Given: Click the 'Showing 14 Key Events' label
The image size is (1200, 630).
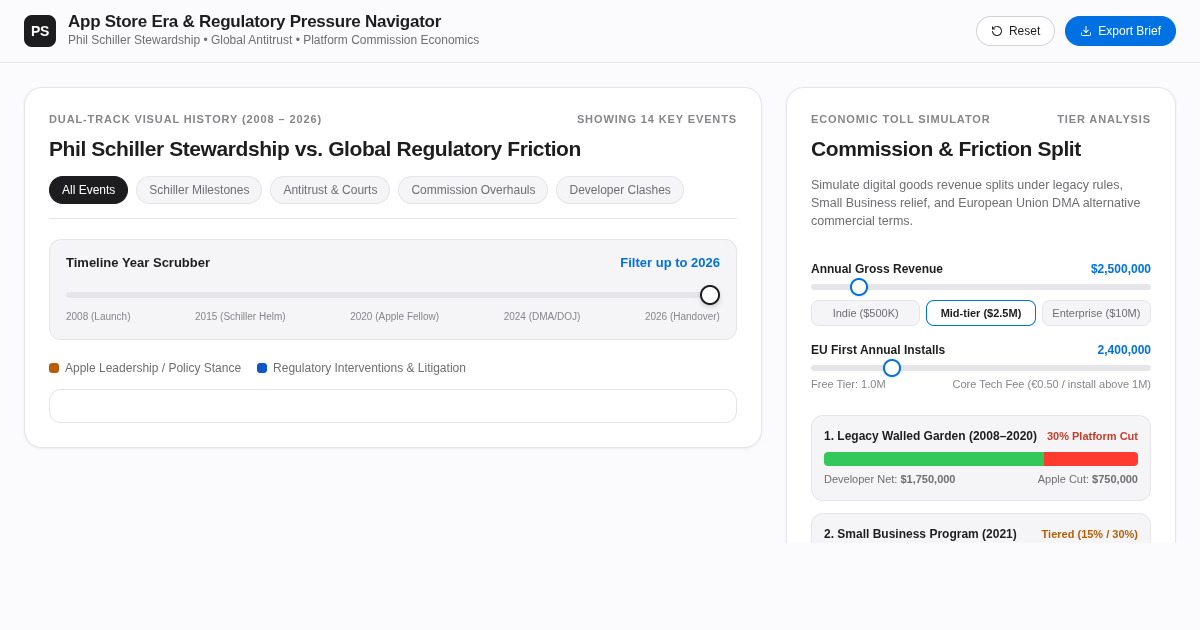Looking at the screenshot, I should click(x=657, y=119).
